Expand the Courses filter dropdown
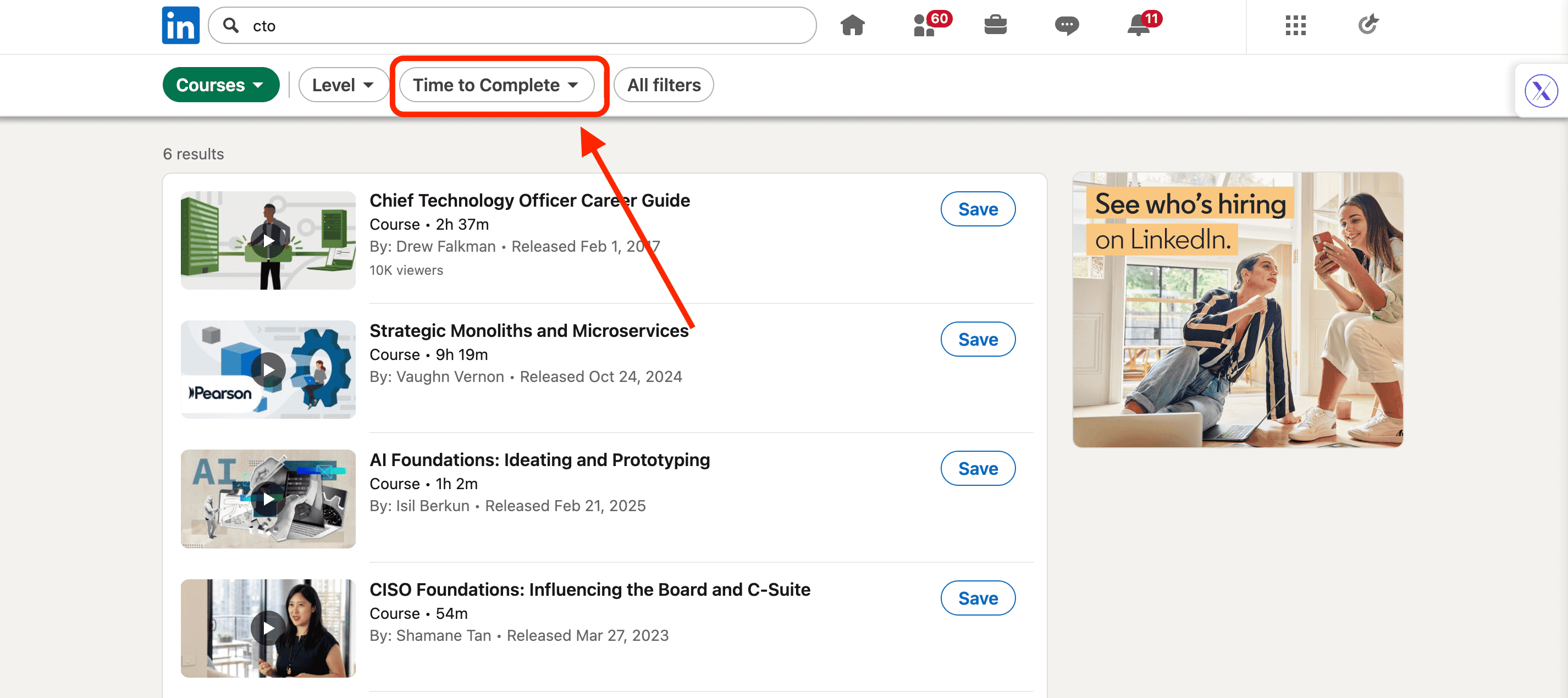 (220, 85)
